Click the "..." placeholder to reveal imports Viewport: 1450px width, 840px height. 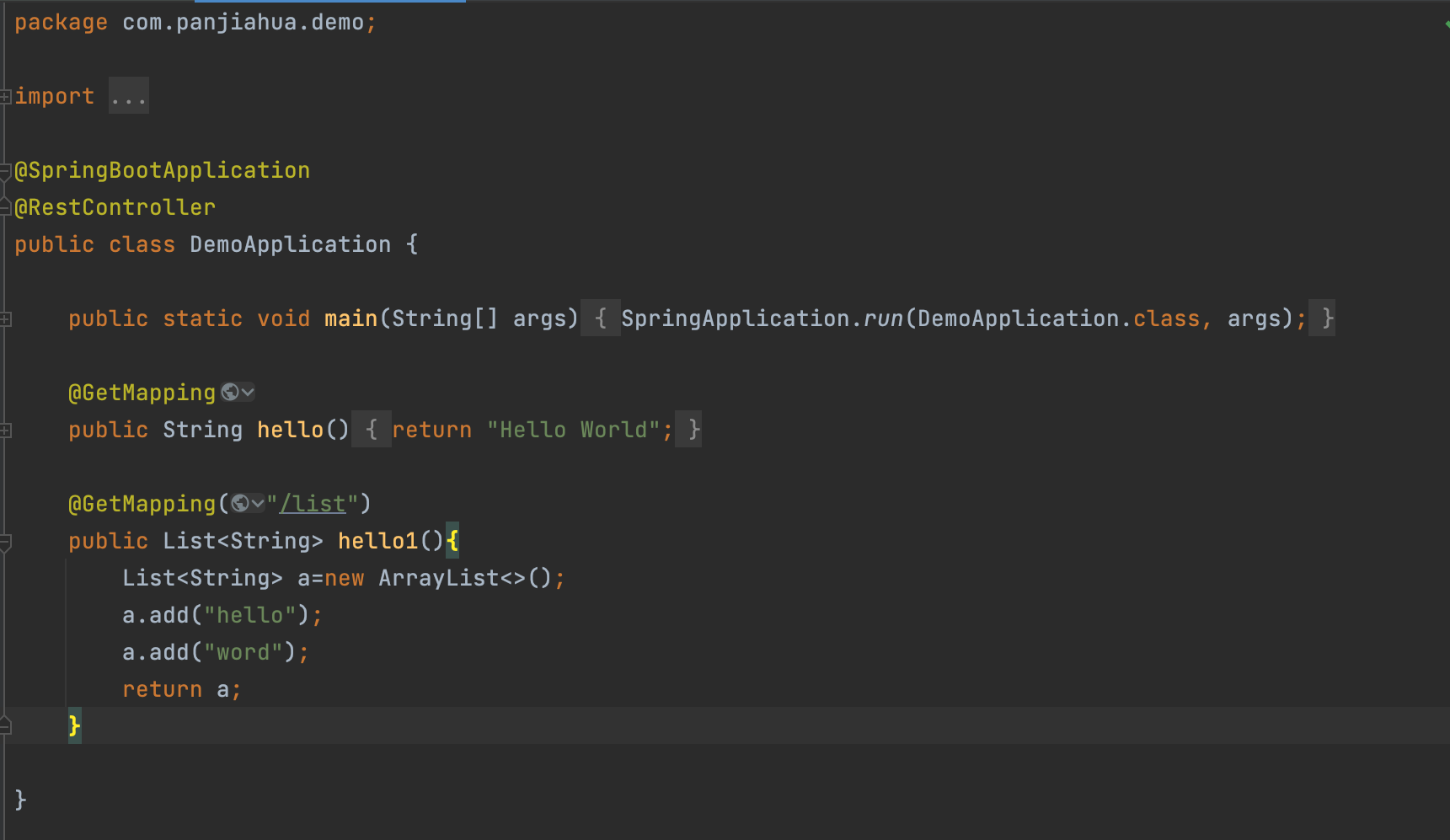click(x=128, y=95)
